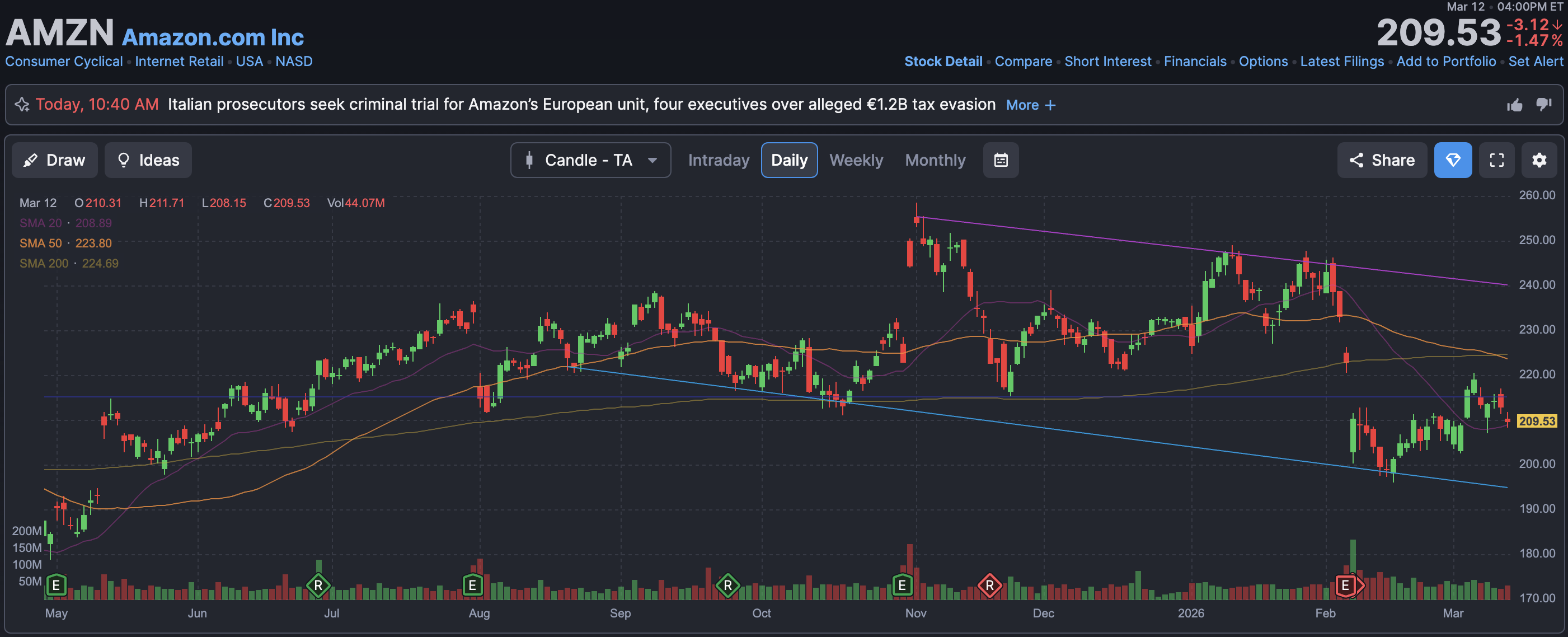Open the Candle - TA chart type dropdown
The height and width of the screenshot is (637, 1568).
point(590,160)
